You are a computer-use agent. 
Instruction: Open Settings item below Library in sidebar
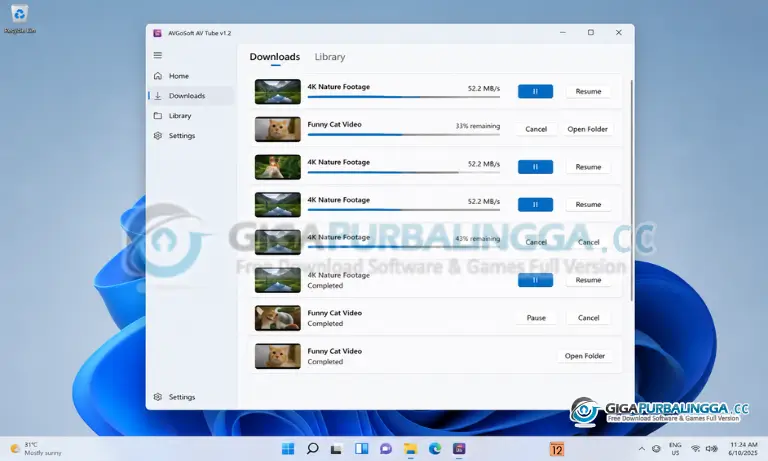pyautogui.click(x=191, y=136)
